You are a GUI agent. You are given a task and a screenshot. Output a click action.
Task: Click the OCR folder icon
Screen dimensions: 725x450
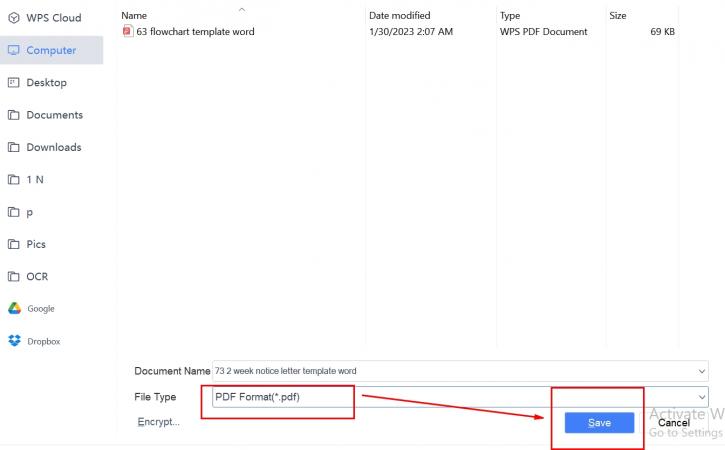point(14,277)
